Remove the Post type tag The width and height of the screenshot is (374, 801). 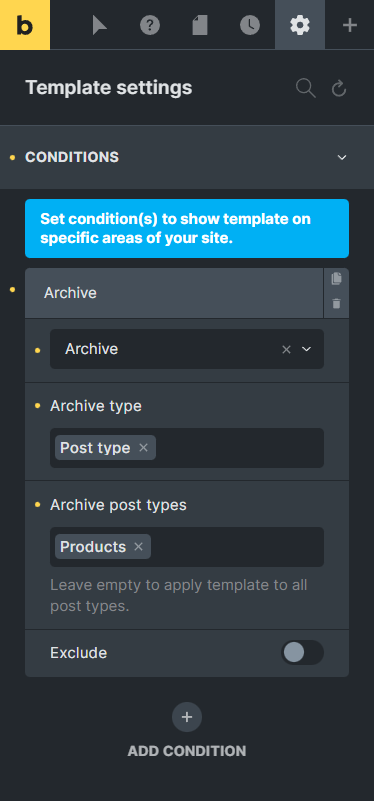point(144,447)
